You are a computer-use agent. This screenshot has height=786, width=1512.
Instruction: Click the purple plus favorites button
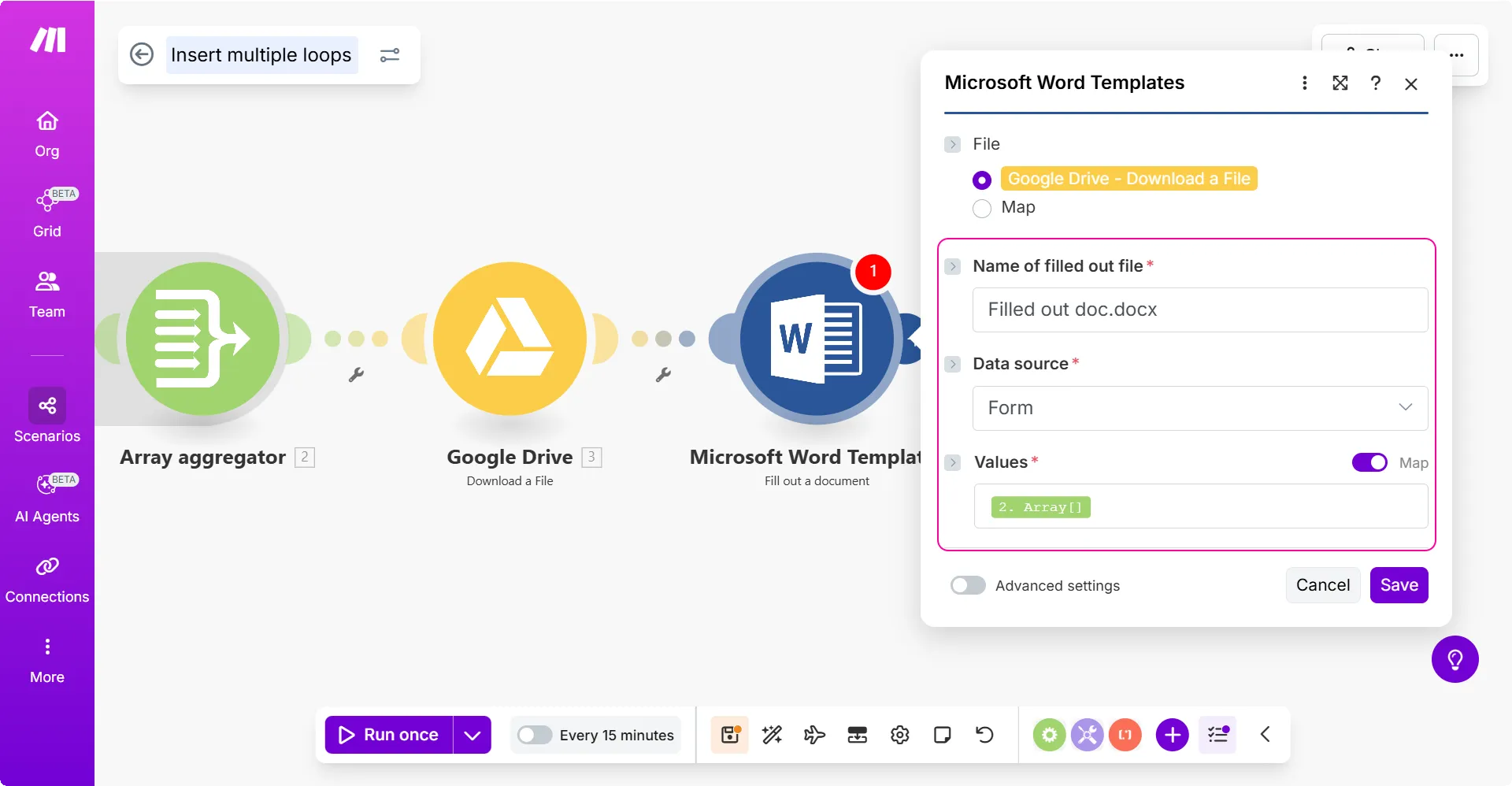(1173, 735)
